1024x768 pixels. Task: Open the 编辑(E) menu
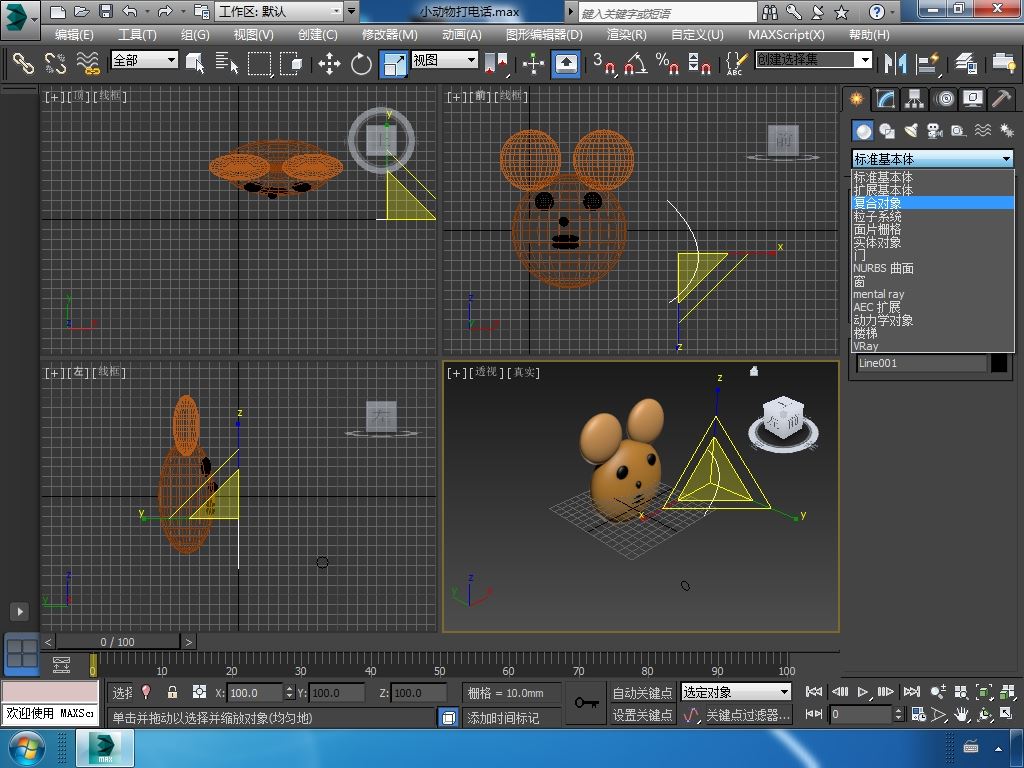pyautogui.click(x=74, y=35)
